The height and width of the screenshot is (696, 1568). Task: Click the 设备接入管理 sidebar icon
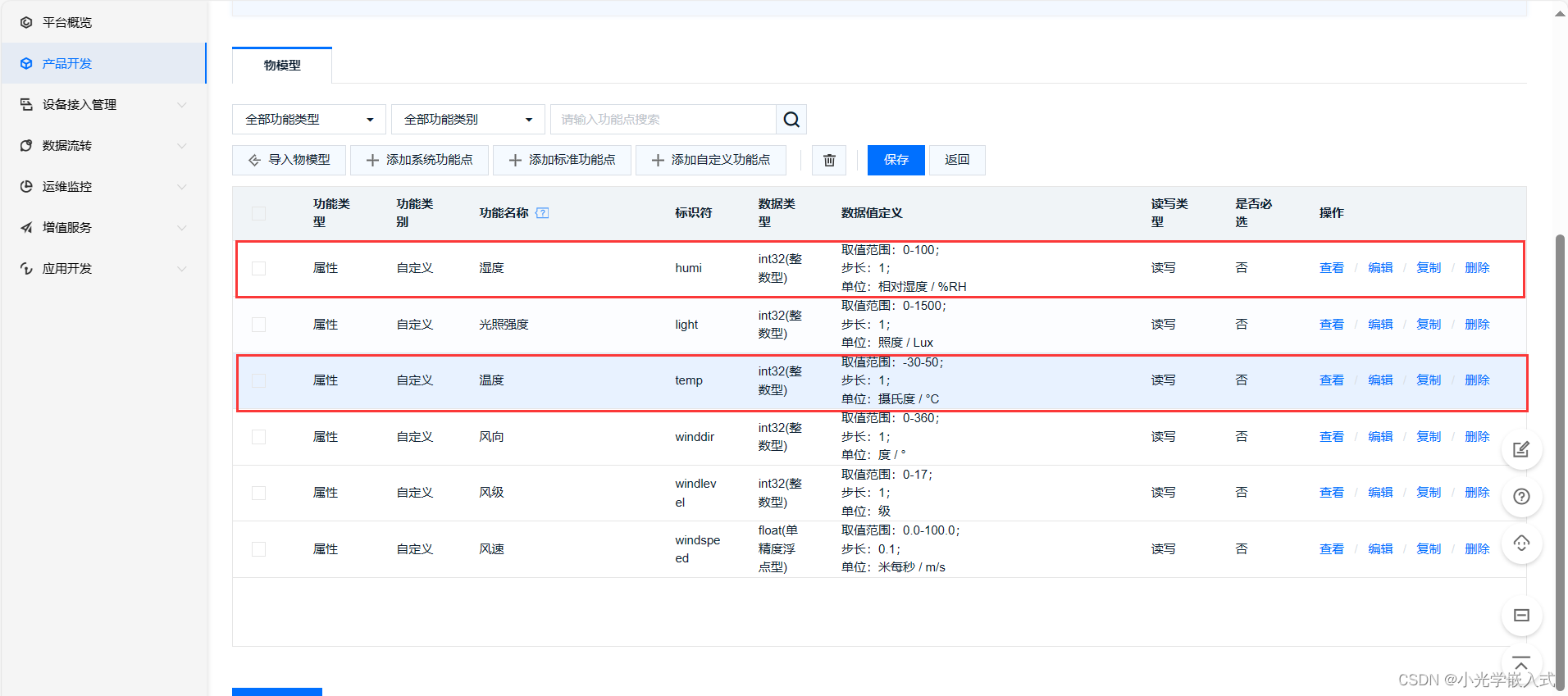coord(26,104)
